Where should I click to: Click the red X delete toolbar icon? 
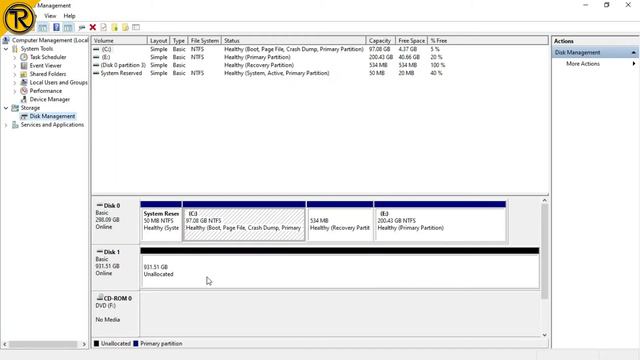click(93, 27)
